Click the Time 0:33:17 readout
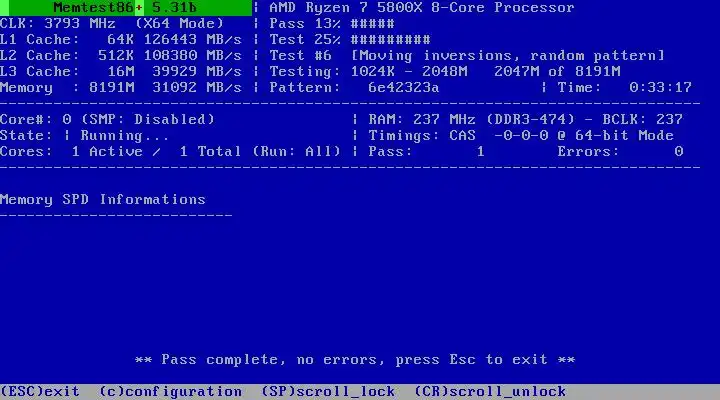 [624, 87]
